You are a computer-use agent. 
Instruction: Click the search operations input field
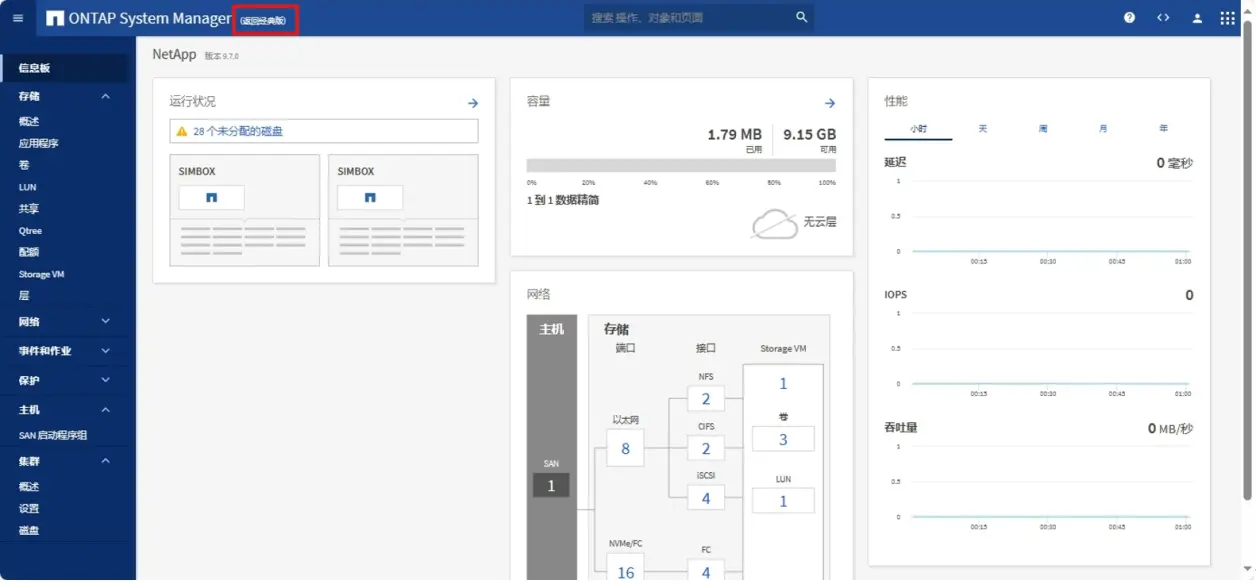coord(690,17)
